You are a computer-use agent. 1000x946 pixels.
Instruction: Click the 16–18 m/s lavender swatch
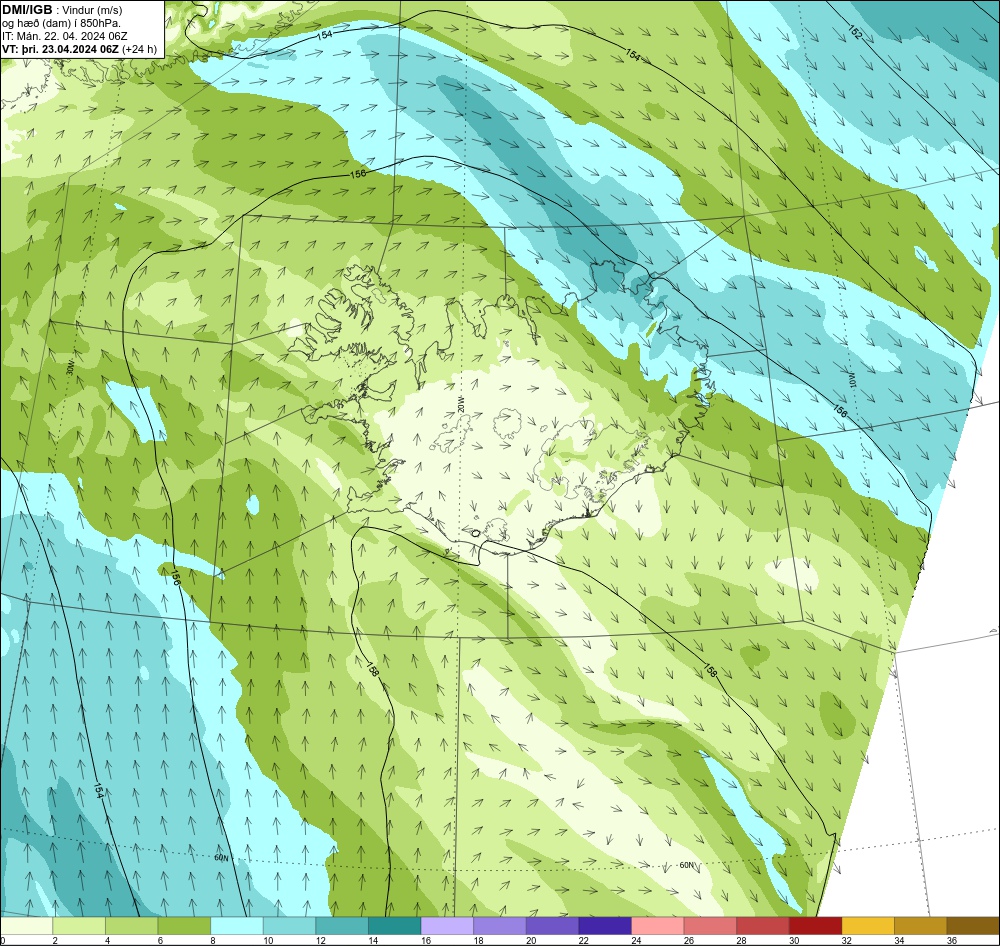pyautogui.click(x=447, y=926)
